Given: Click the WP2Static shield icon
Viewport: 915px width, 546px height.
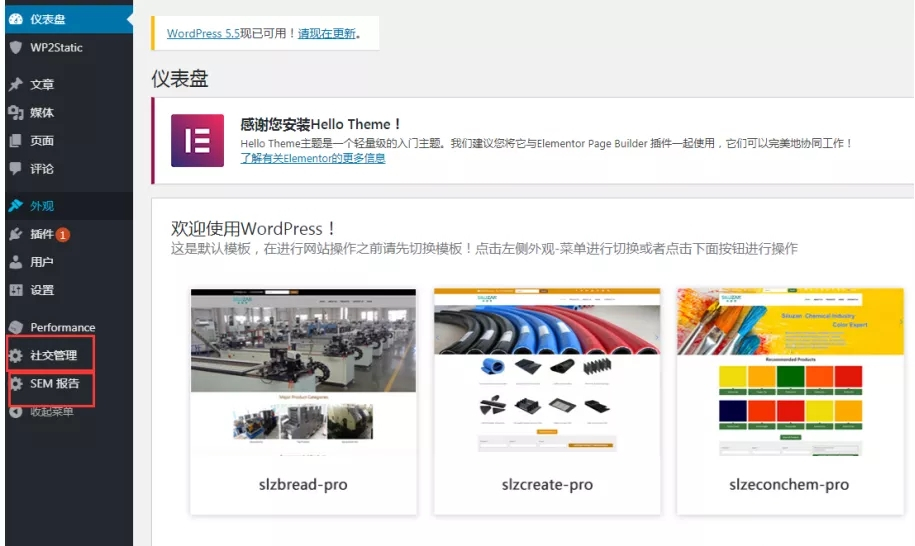Looking at the screenshot, I should tap(16, 47).
